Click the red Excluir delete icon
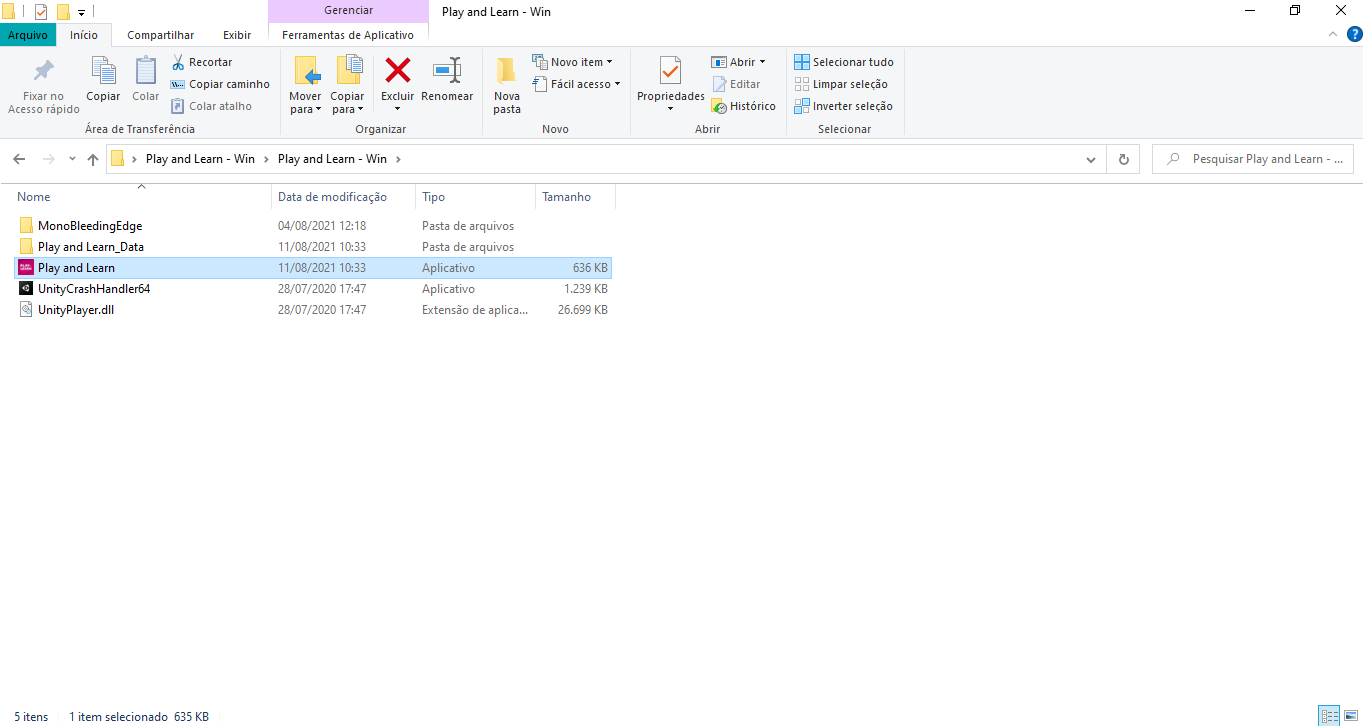 pyautogui.click(x=398, y=71)
